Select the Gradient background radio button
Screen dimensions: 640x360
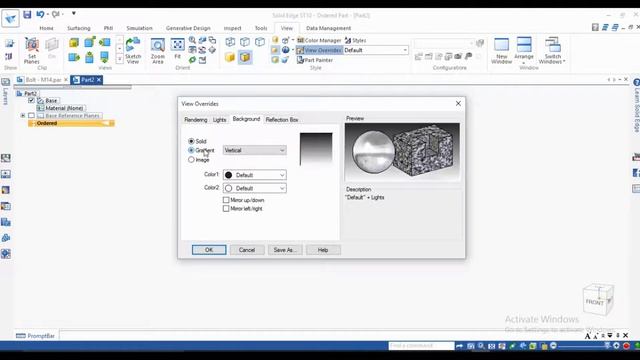coord(191,150)
